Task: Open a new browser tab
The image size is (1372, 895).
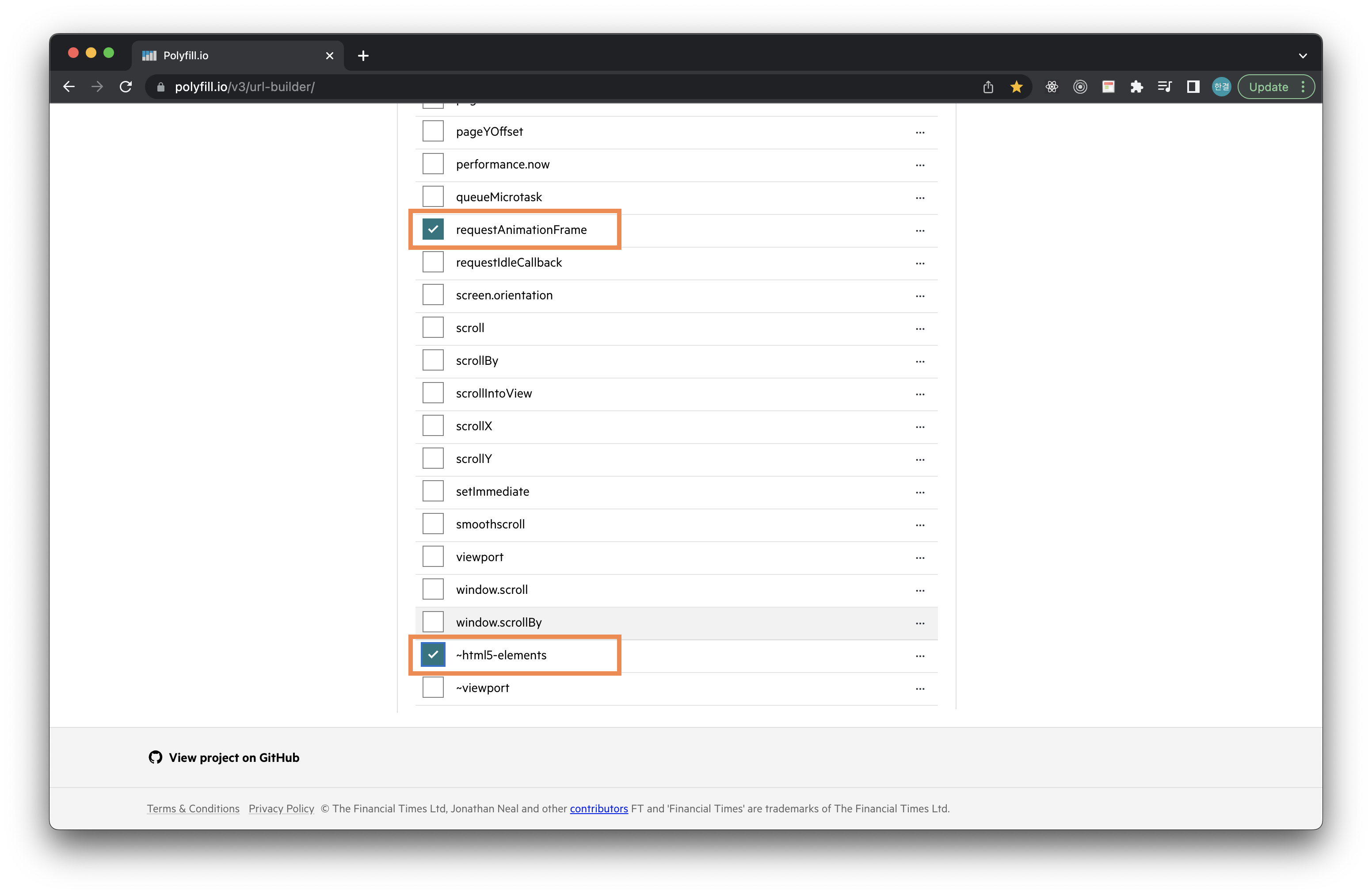Action: [x=363, y=56]
